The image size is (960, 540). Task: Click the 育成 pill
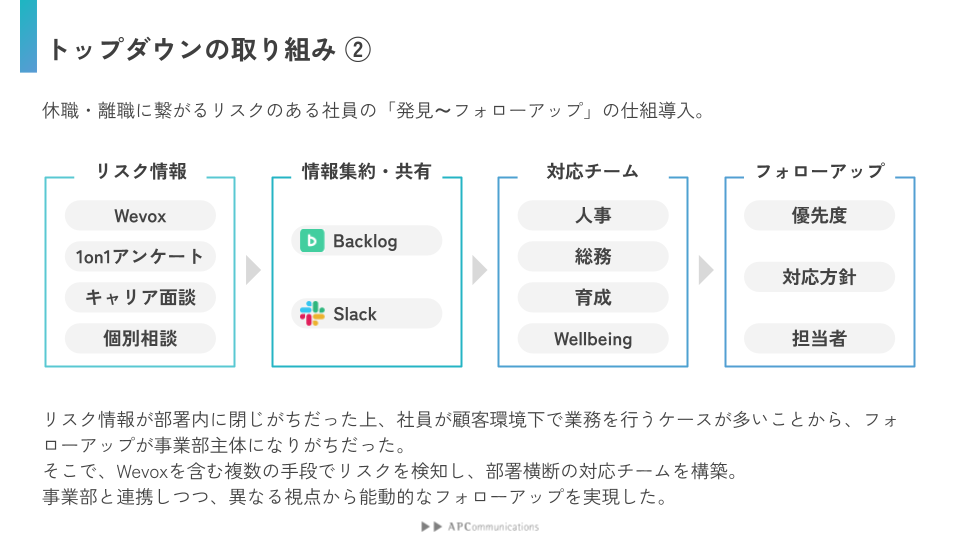point(593,297)
